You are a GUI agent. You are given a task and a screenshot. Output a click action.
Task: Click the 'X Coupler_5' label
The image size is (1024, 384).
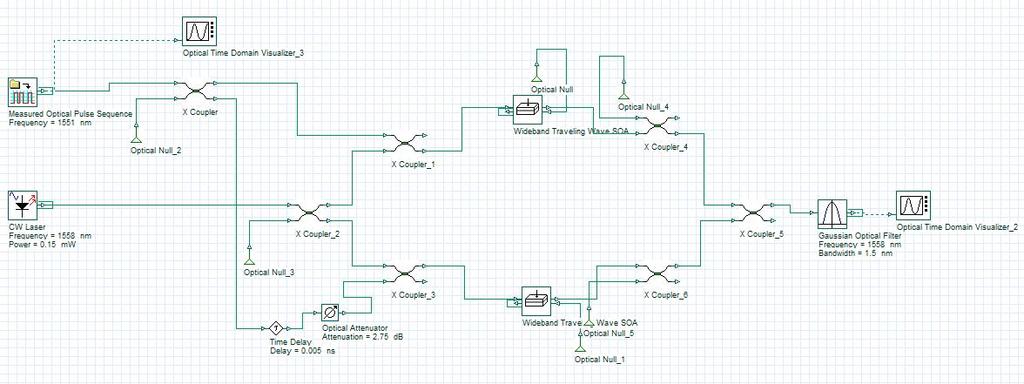(762, 233)
